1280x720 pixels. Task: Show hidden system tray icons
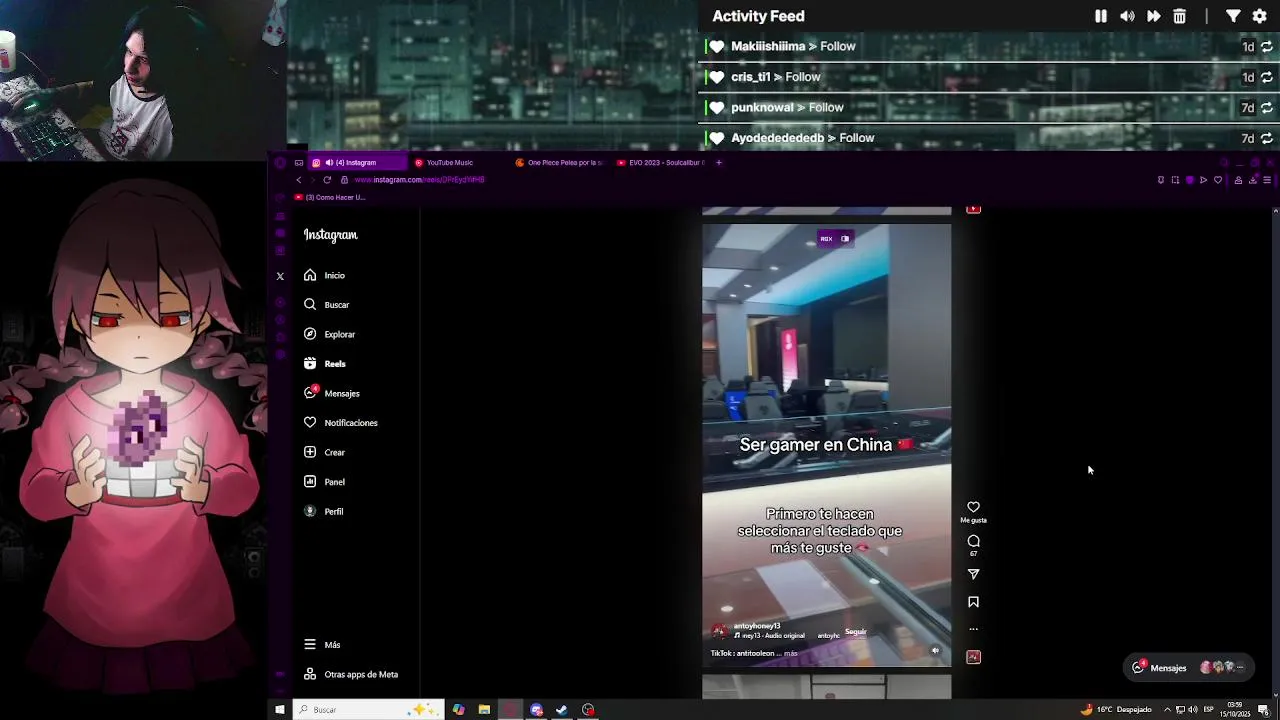coord(1166,710)
